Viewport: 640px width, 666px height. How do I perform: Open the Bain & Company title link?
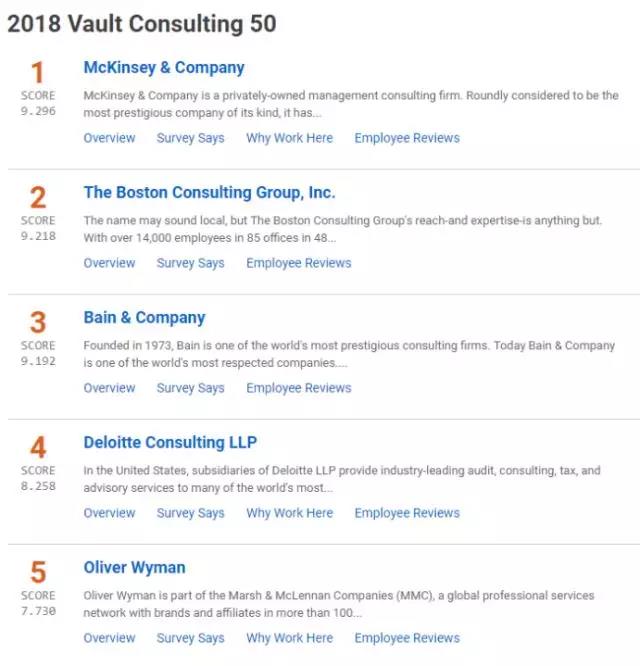point(144,318)
